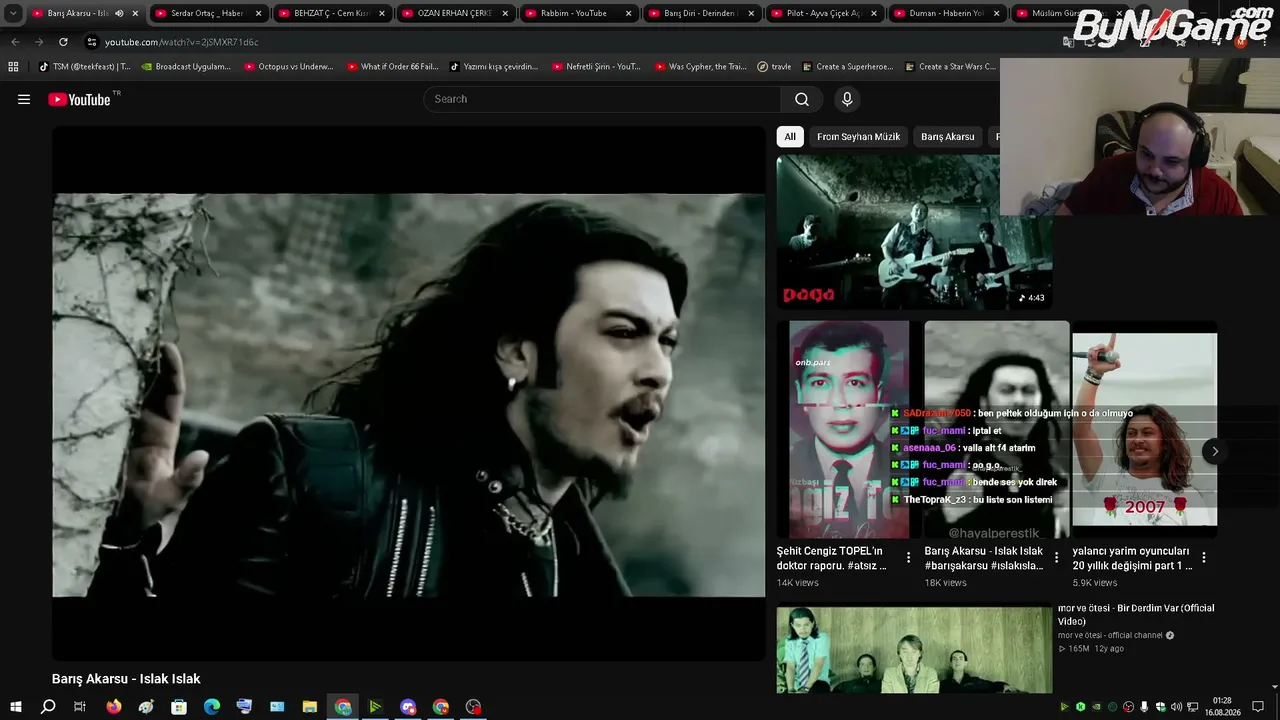Focus the YouTube search field
The image size is (1280, 720).
602,99
